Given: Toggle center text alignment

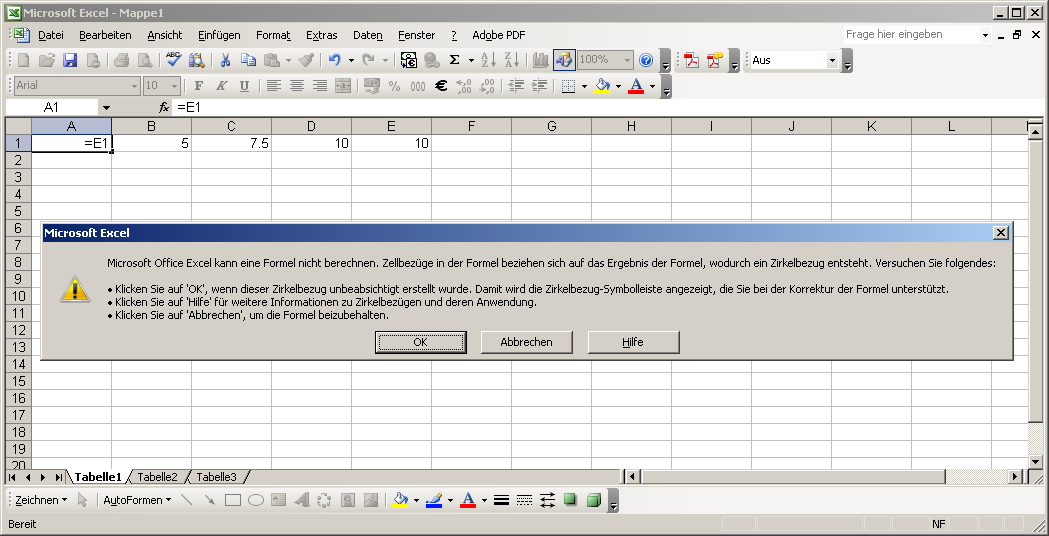Looking at the screenshot, I should tap(296, 86).
